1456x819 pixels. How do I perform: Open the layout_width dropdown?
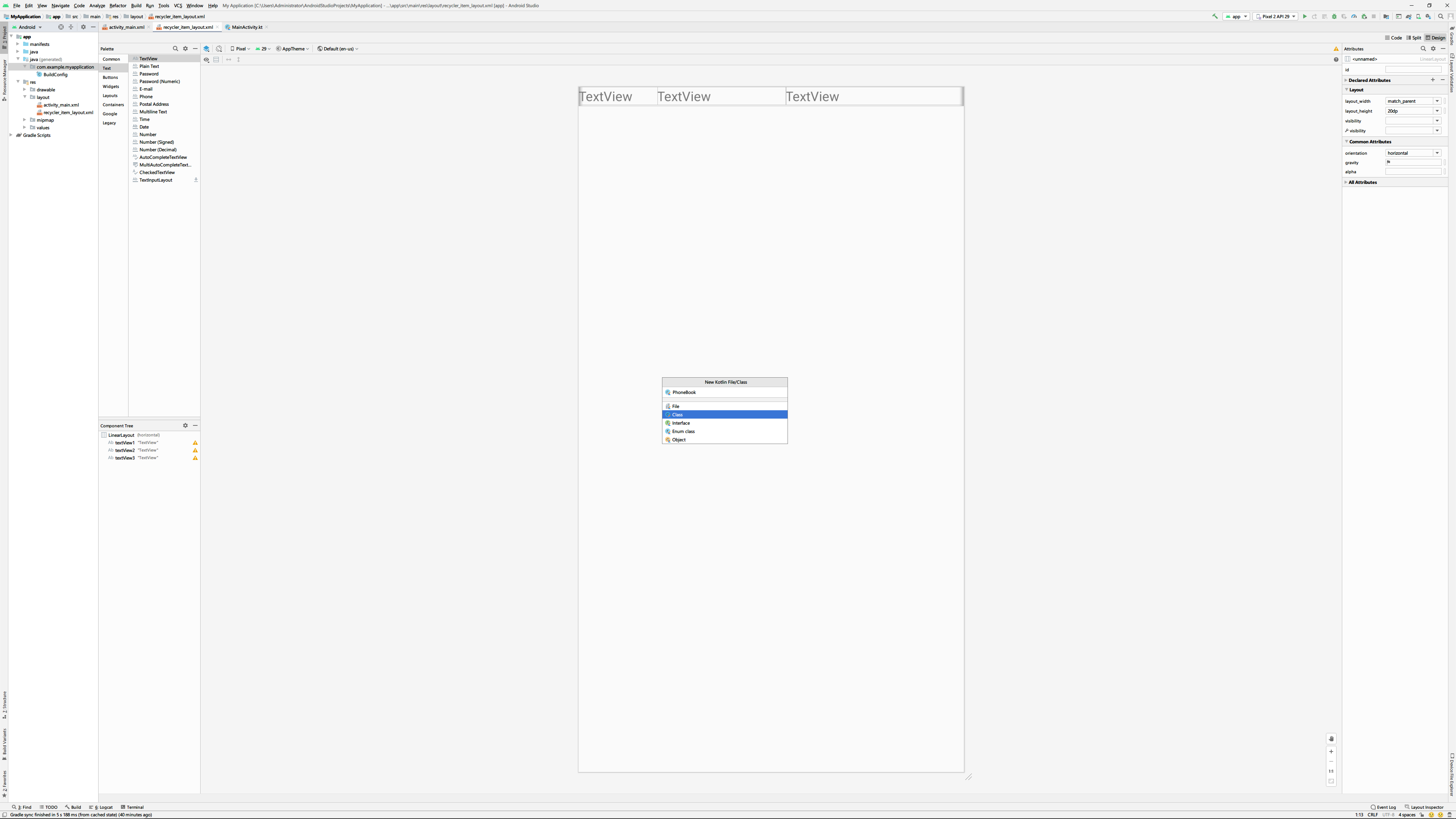point(1437,101)
